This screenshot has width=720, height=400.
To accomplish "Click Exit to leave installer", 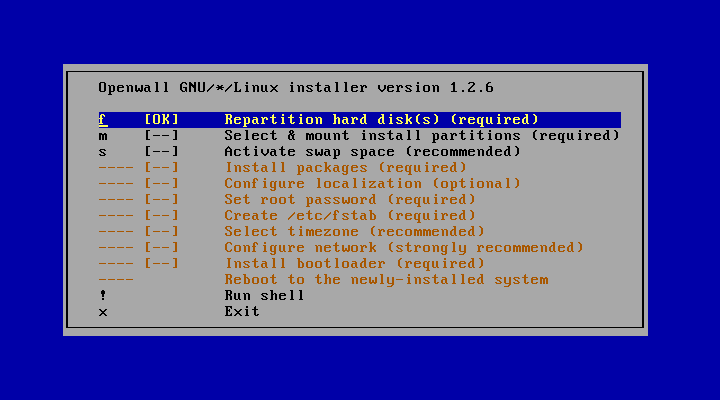I will [242, 312].
